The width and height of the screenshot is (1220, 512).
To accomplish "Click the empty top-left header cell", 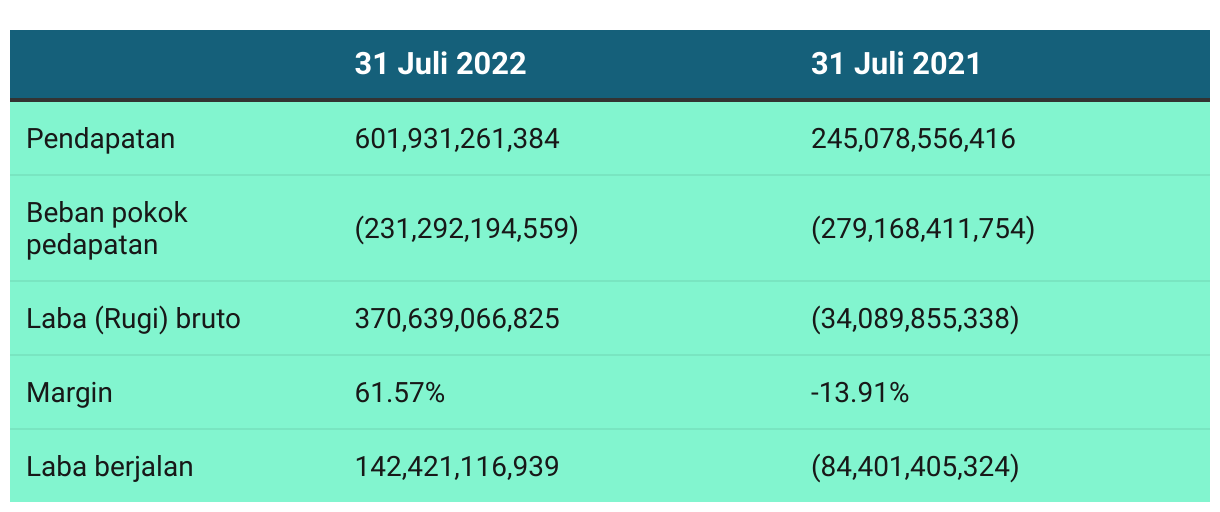I will tap(174, 64).
